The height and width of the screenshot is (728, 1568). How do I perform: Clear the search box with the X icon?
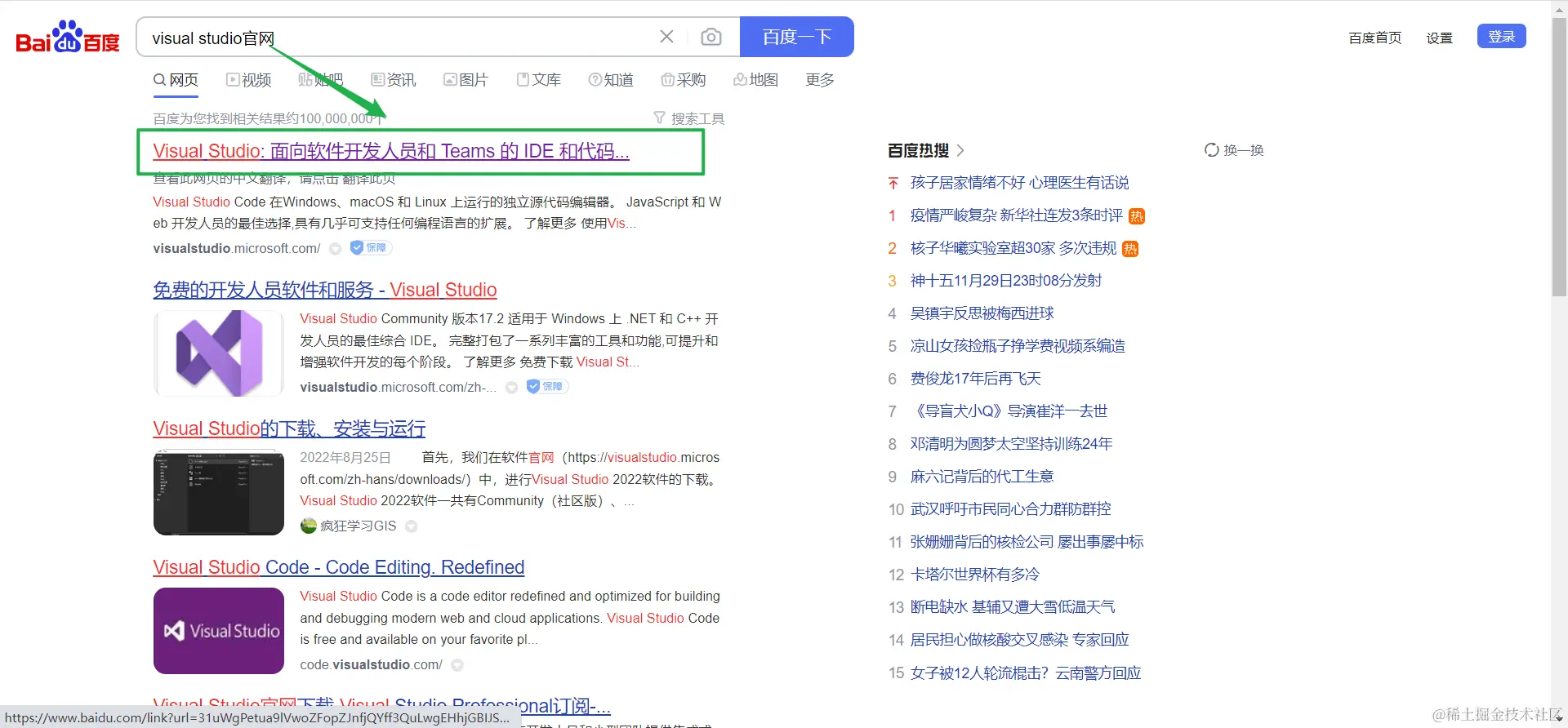[666, 37]
